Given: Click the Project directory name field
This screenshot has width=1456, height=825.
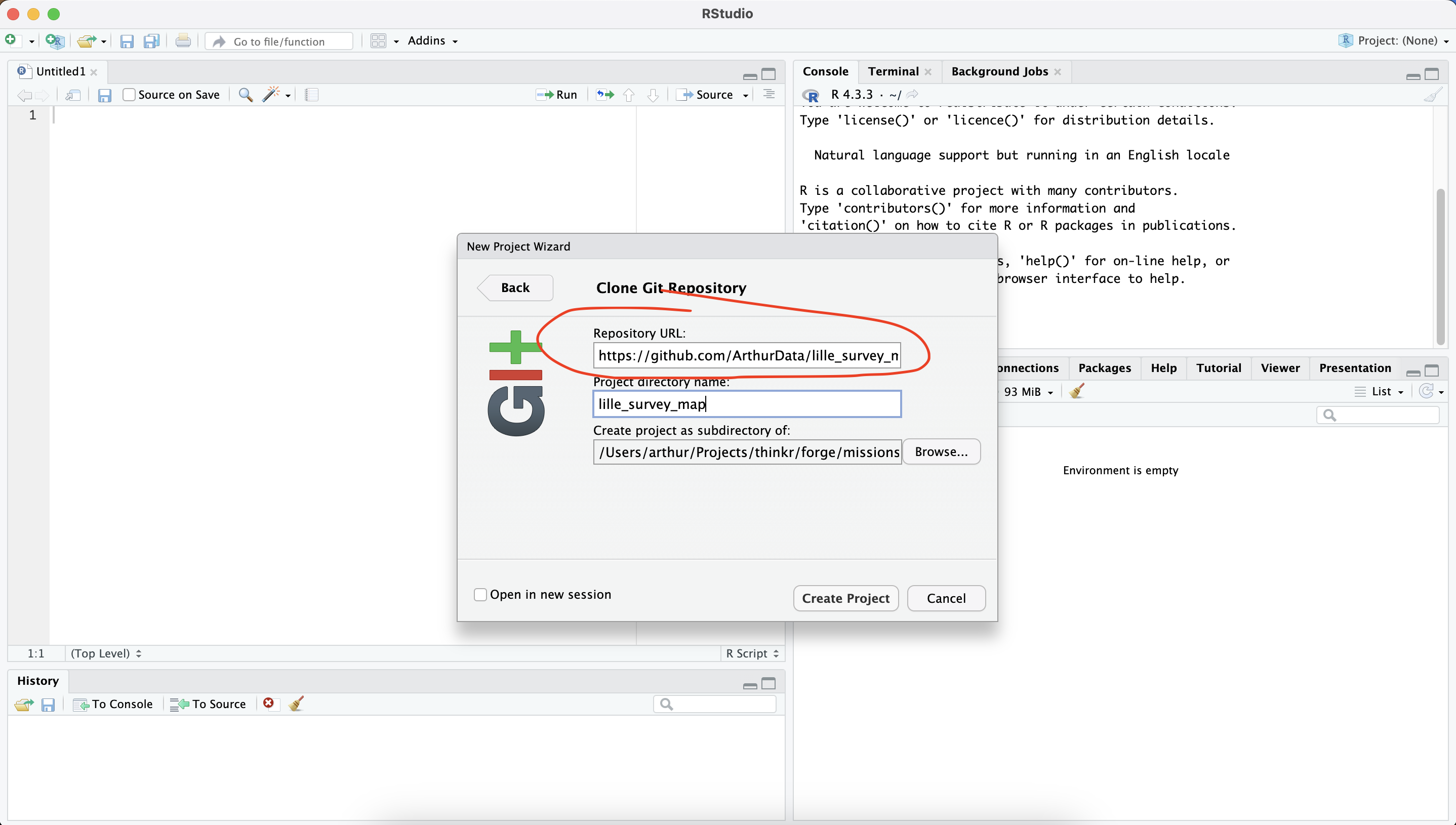Looking at the screenshot, I should pyautogui.click(x=747, y=404).
